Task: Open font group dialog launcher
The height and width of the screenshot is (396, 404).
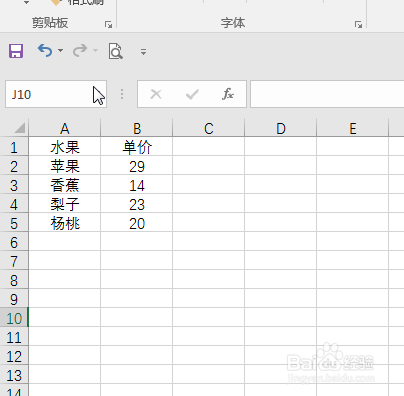Action: (x=358, y=24)
